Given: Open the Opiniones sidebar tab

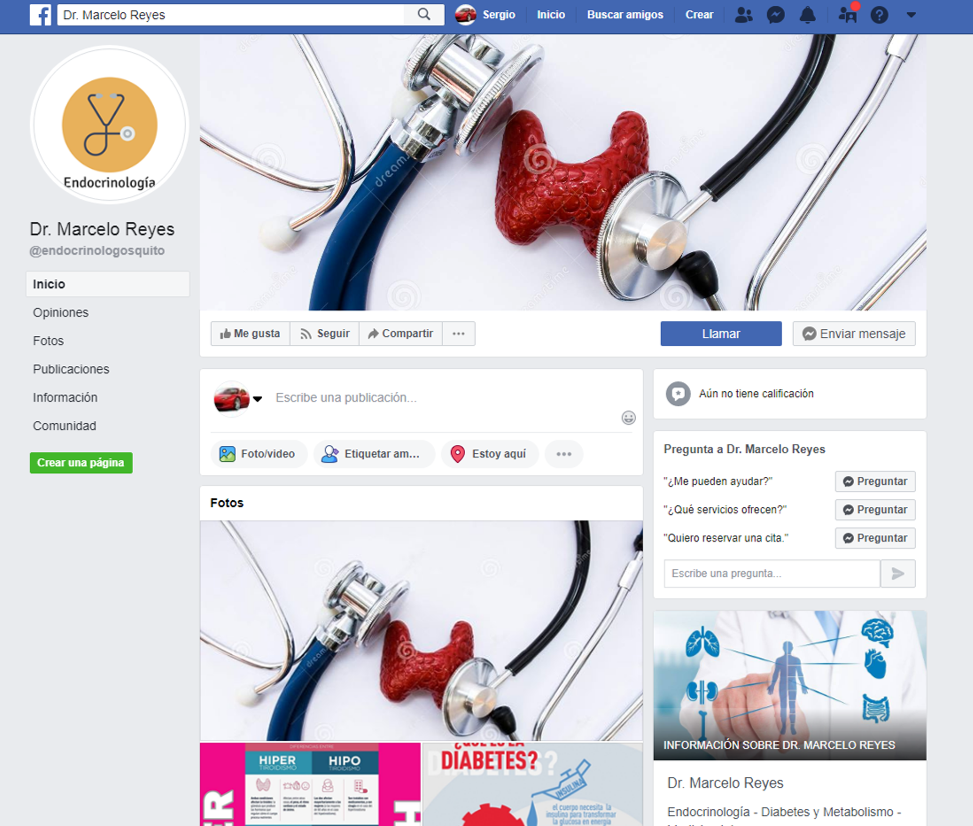Looking at the screenshot, I should pyautogui.click(x=61, y=312).
